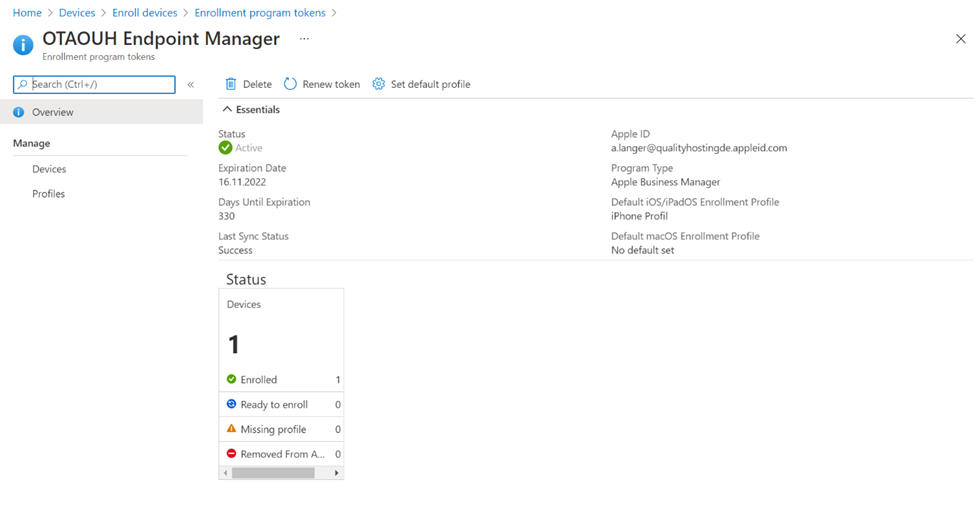
Task: Click the Delete trash icon
Action: [x=231, y=84]
